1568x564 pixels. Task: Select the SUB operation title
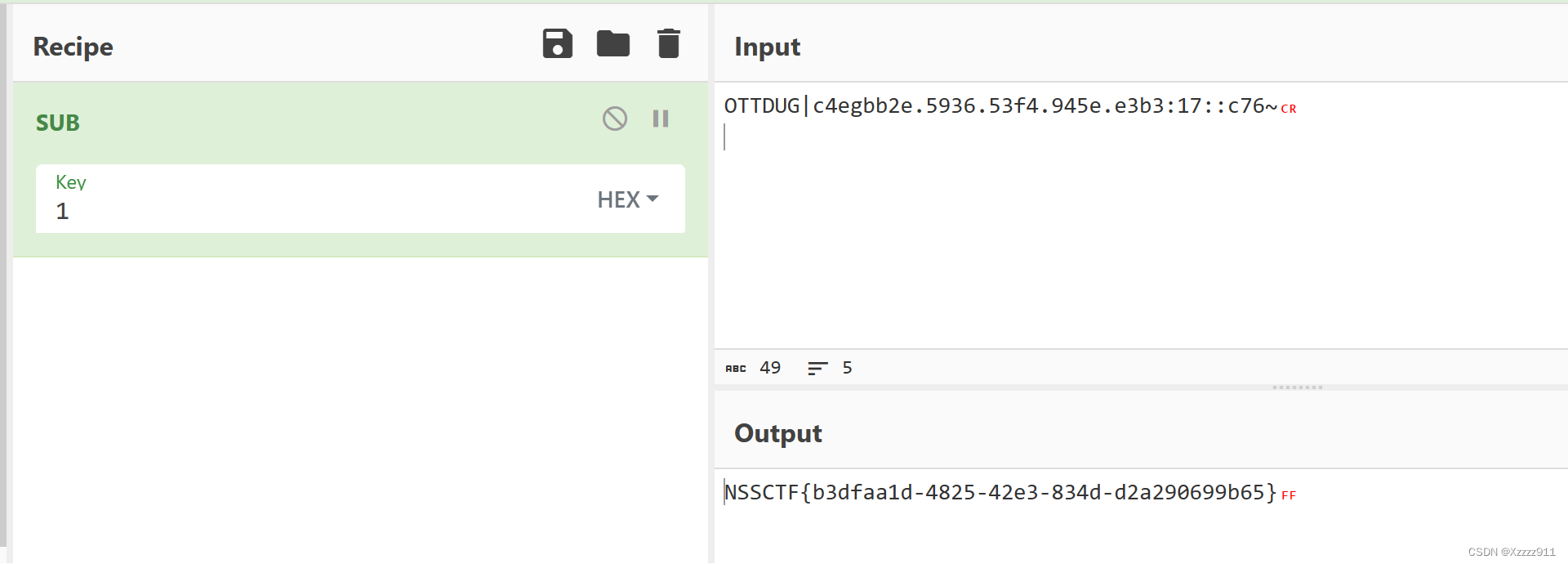58,123
